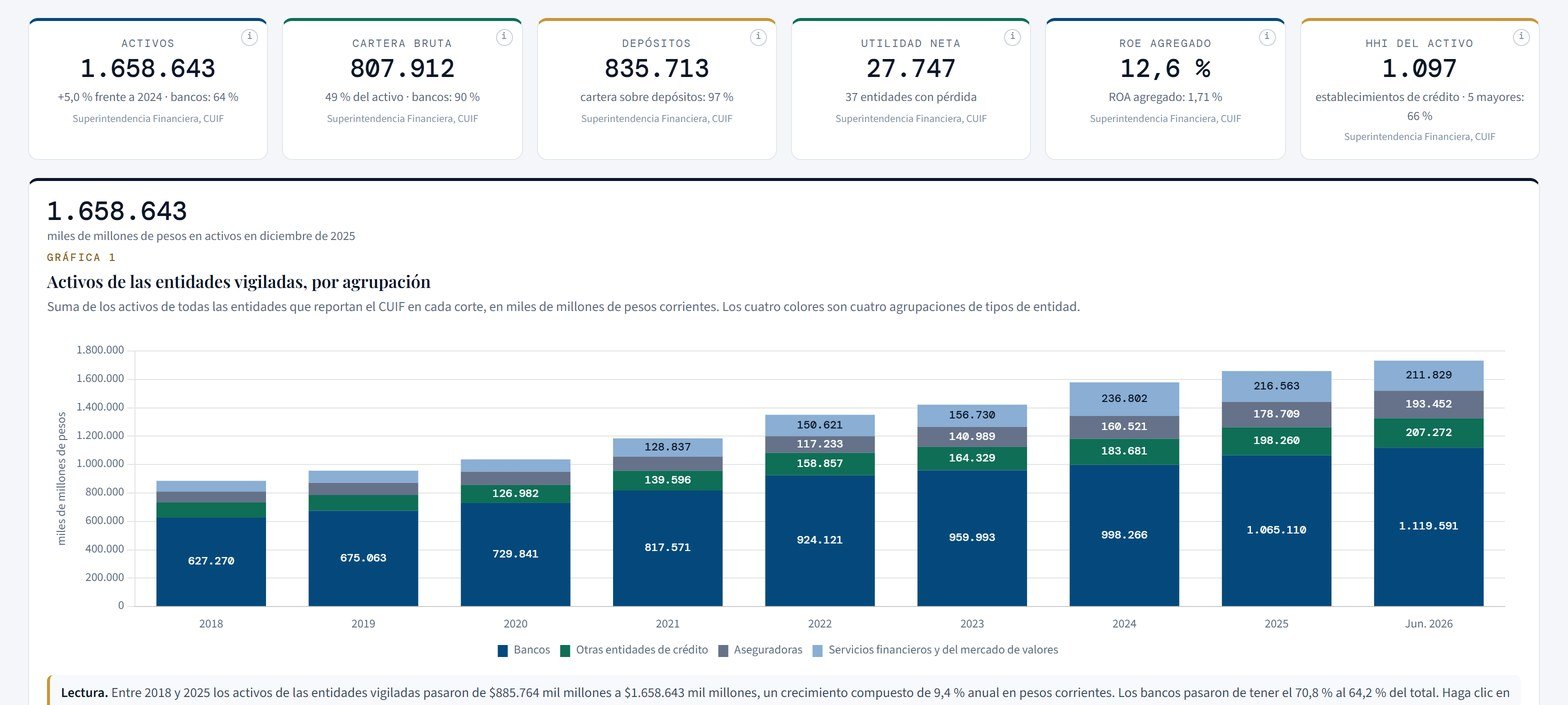
Task: Click Jun. 2026 Aseguradoras segment 193.452
Action: pyautogui.click(x=1428, y=404)
